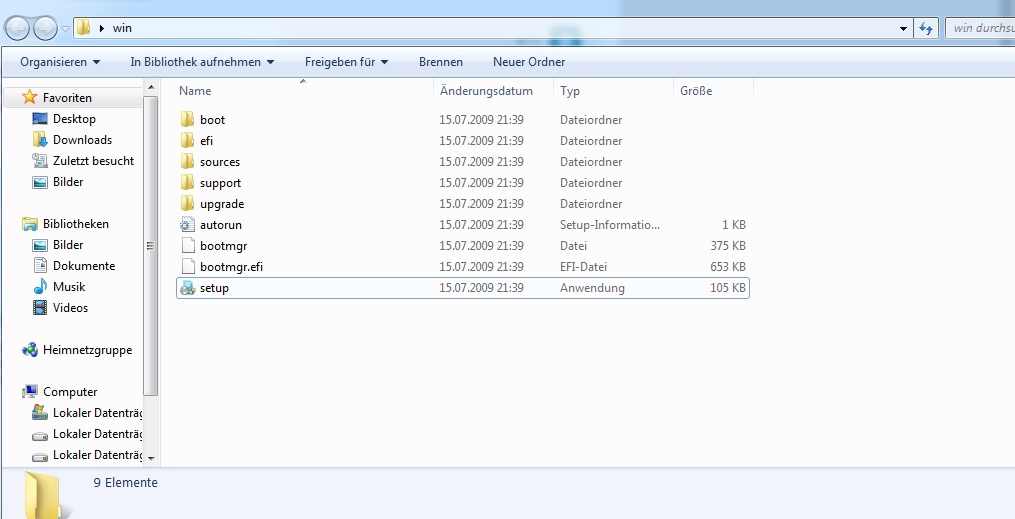Open In Bibliothek aufnehmen menu
Screen dimensions: 1015x519
pos(202,62)
